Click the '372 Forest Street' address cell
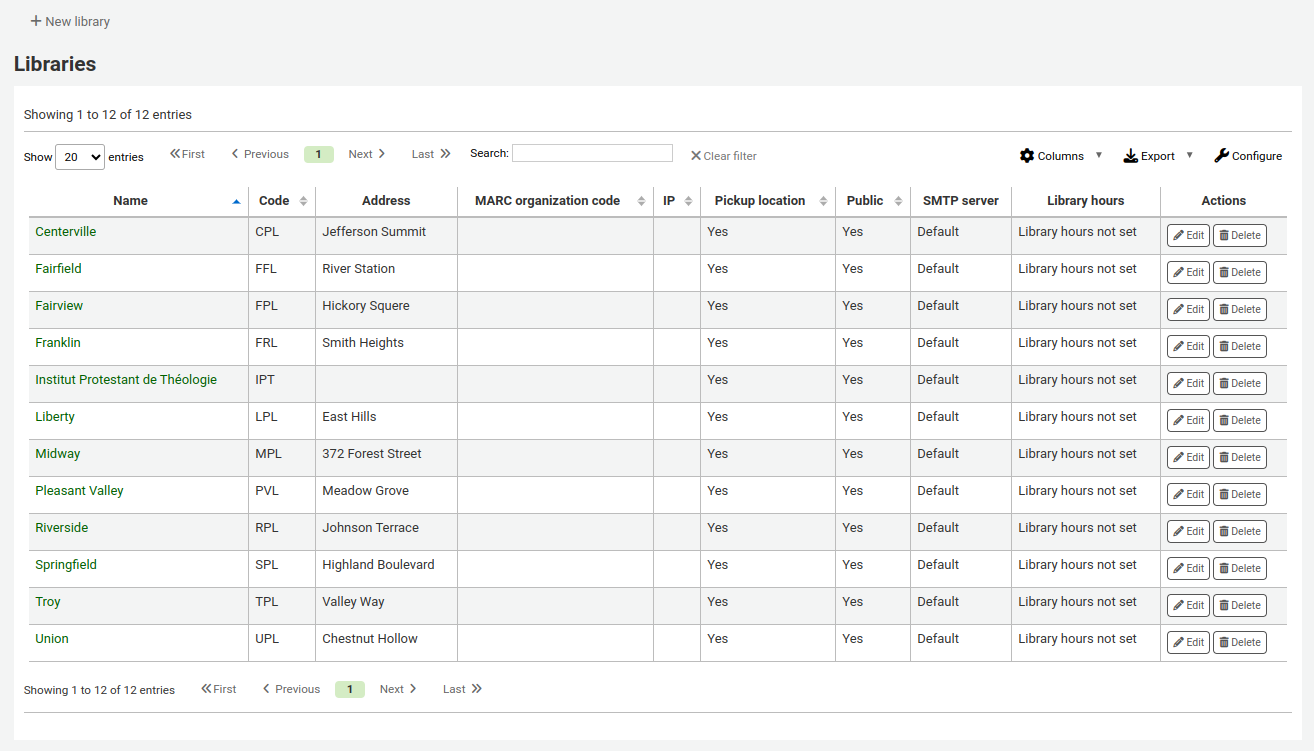Screen dimensions: 1314x751 pyautogui.click(x=386, y=458)
